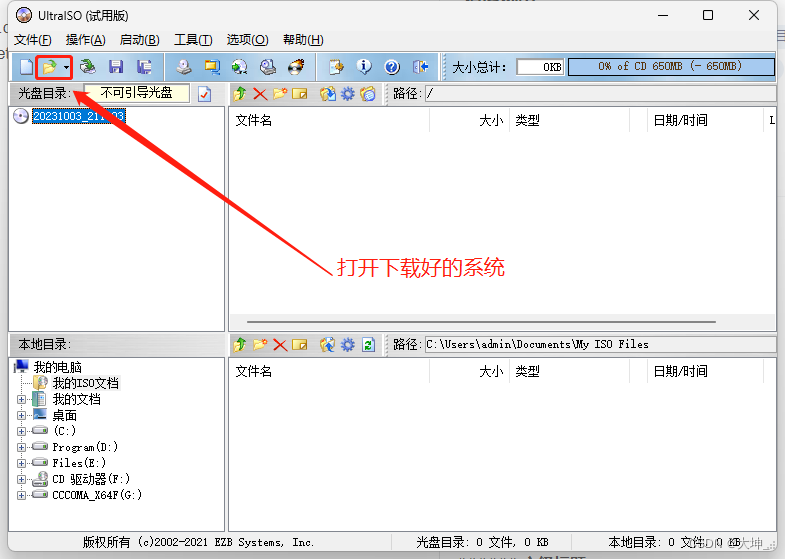Image resolution: width=785 pixels, height=559 pixels.
Task: Click the 大小总计 0KB size field
Action: [x=540, y=67]
